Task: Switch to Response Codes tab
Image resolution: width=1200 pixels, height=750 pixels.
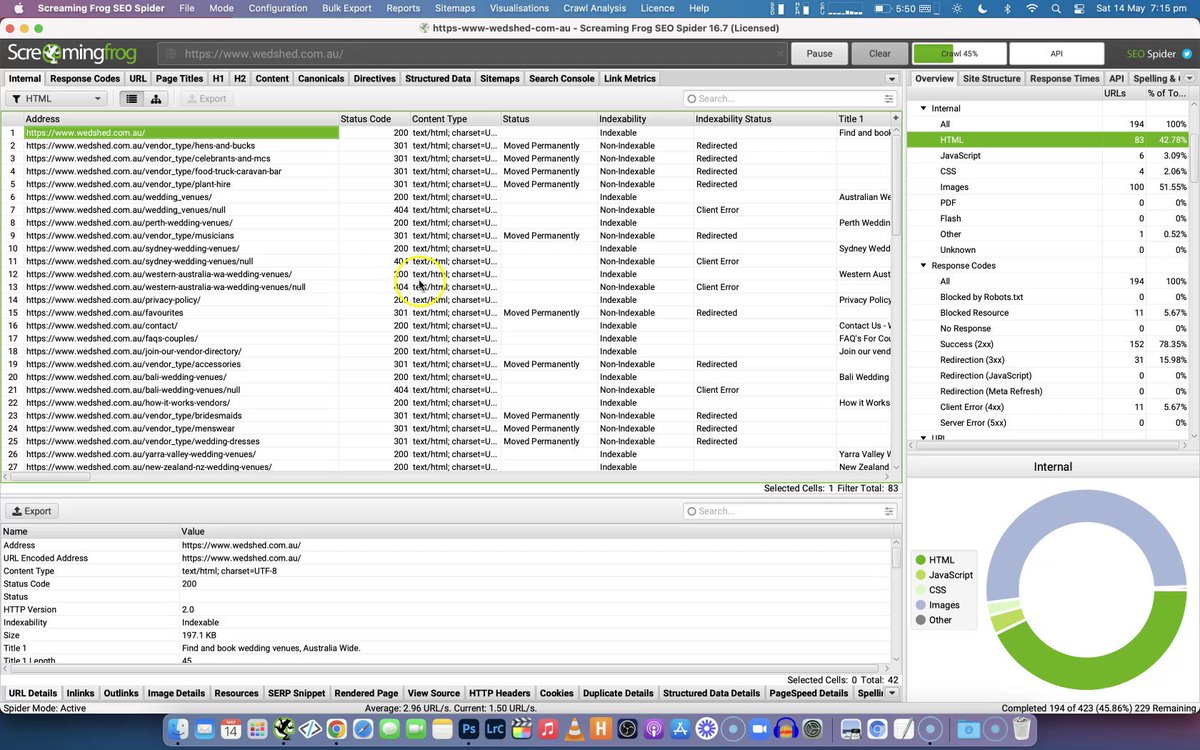Action: pos(85,78)
